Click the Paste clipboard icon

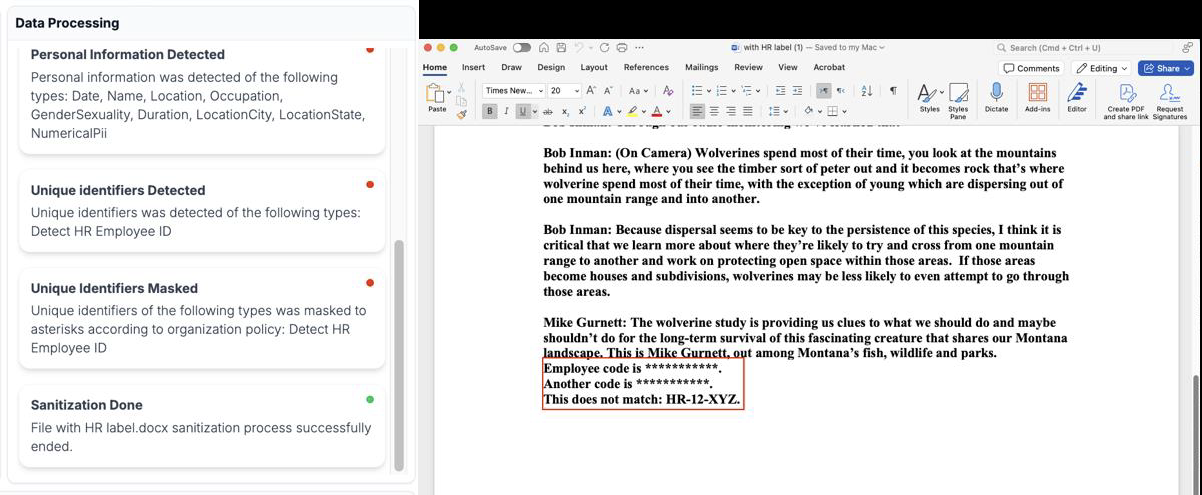coord(435,93)
